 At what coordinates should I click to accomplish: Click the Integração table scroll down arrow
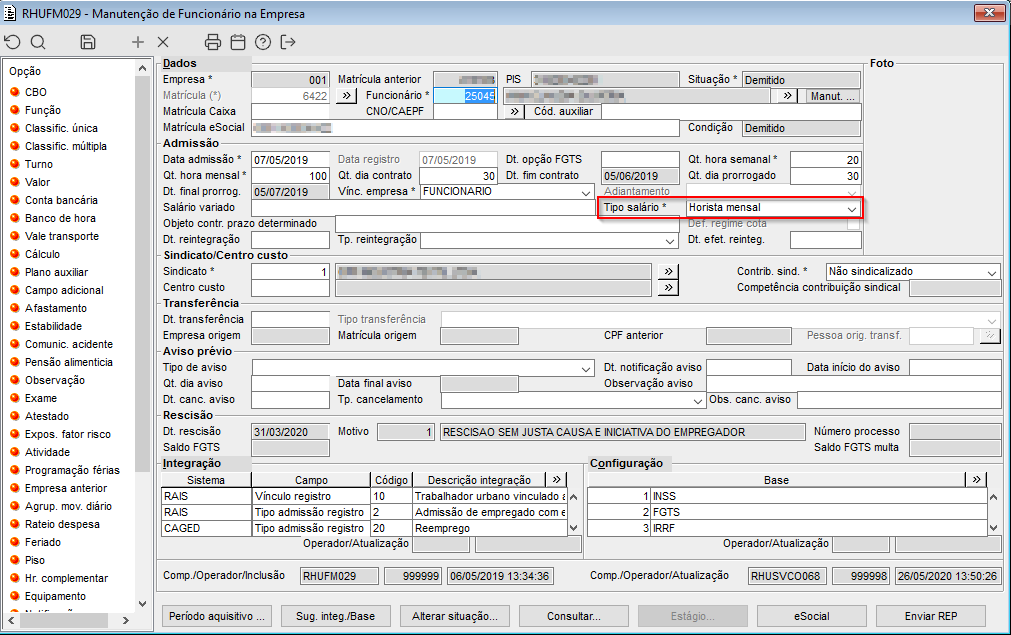(x=573, y=528)
